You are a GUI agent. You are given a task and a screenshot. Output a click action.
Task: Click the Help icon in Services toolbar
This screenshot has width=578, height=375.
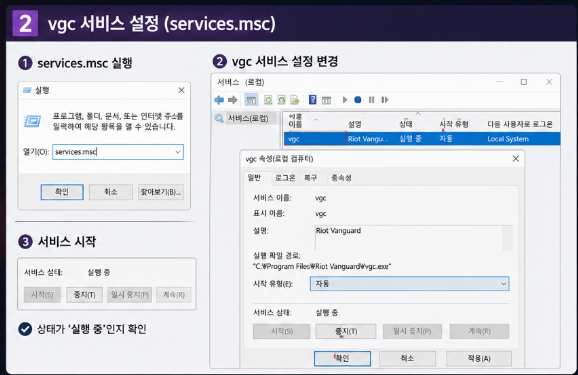(x=313, y=100)
